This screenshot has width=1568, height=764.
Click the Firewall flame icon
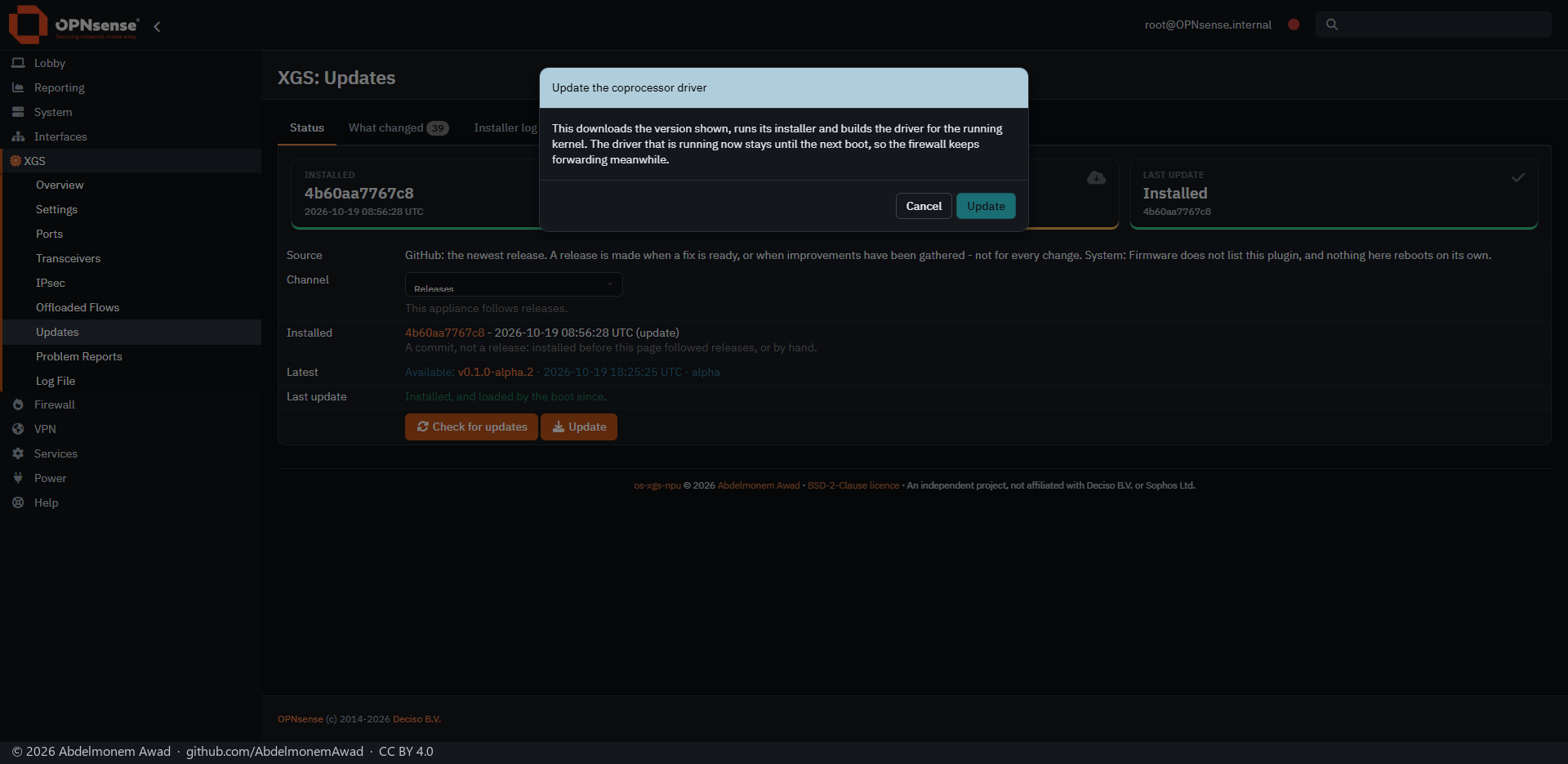(18, 404)
